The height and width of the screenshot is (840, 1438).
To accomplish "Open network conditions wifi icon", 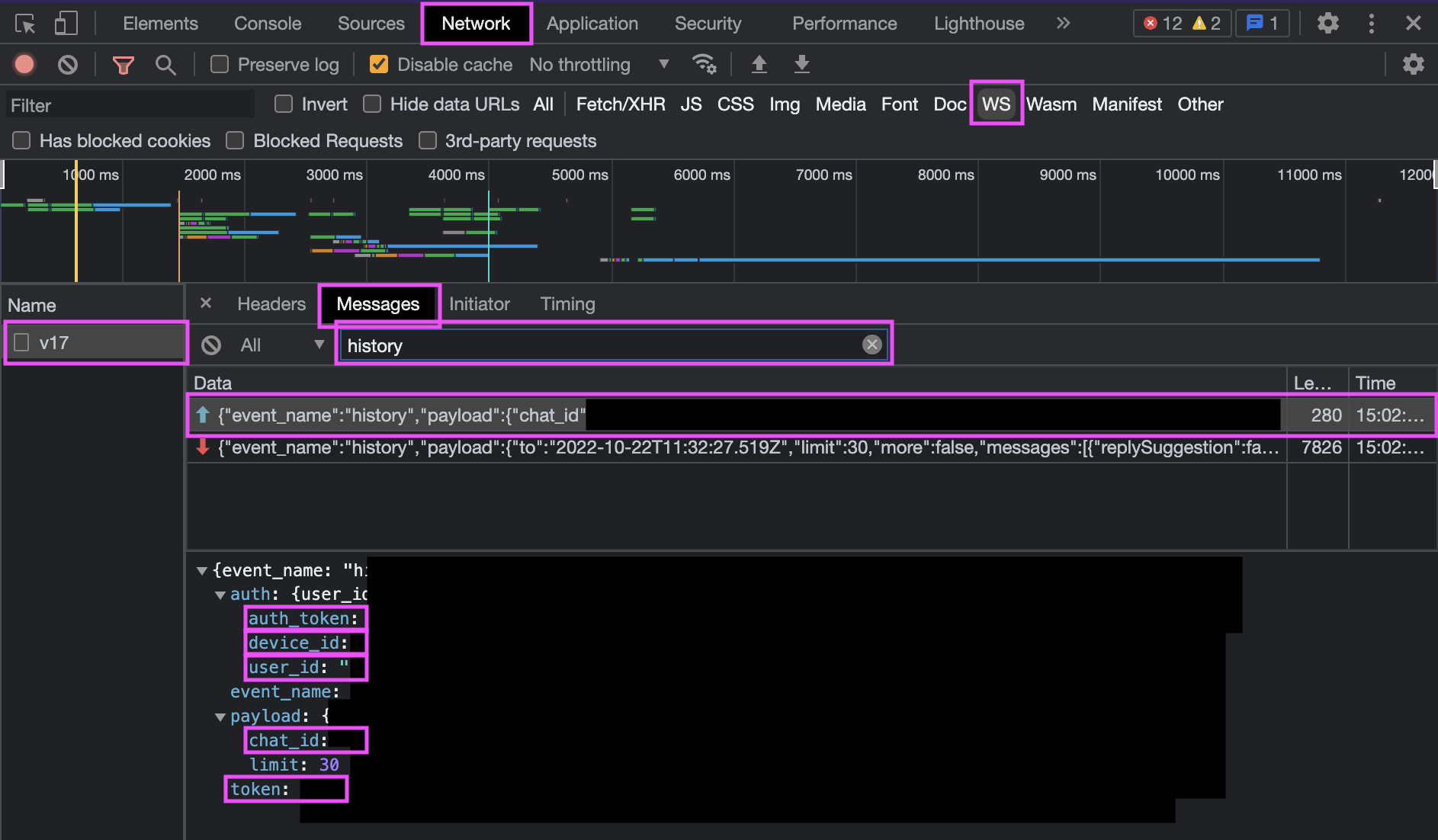I will pyautogui.click(x=704, y=64).
